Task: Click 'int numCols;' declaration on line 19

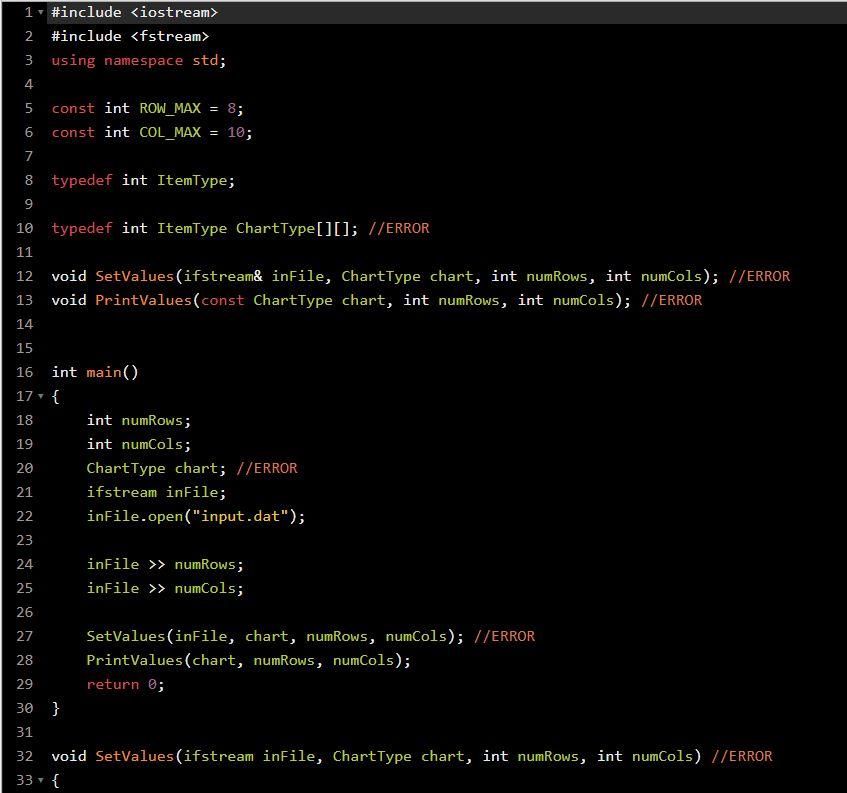Action: coord(139,444)
